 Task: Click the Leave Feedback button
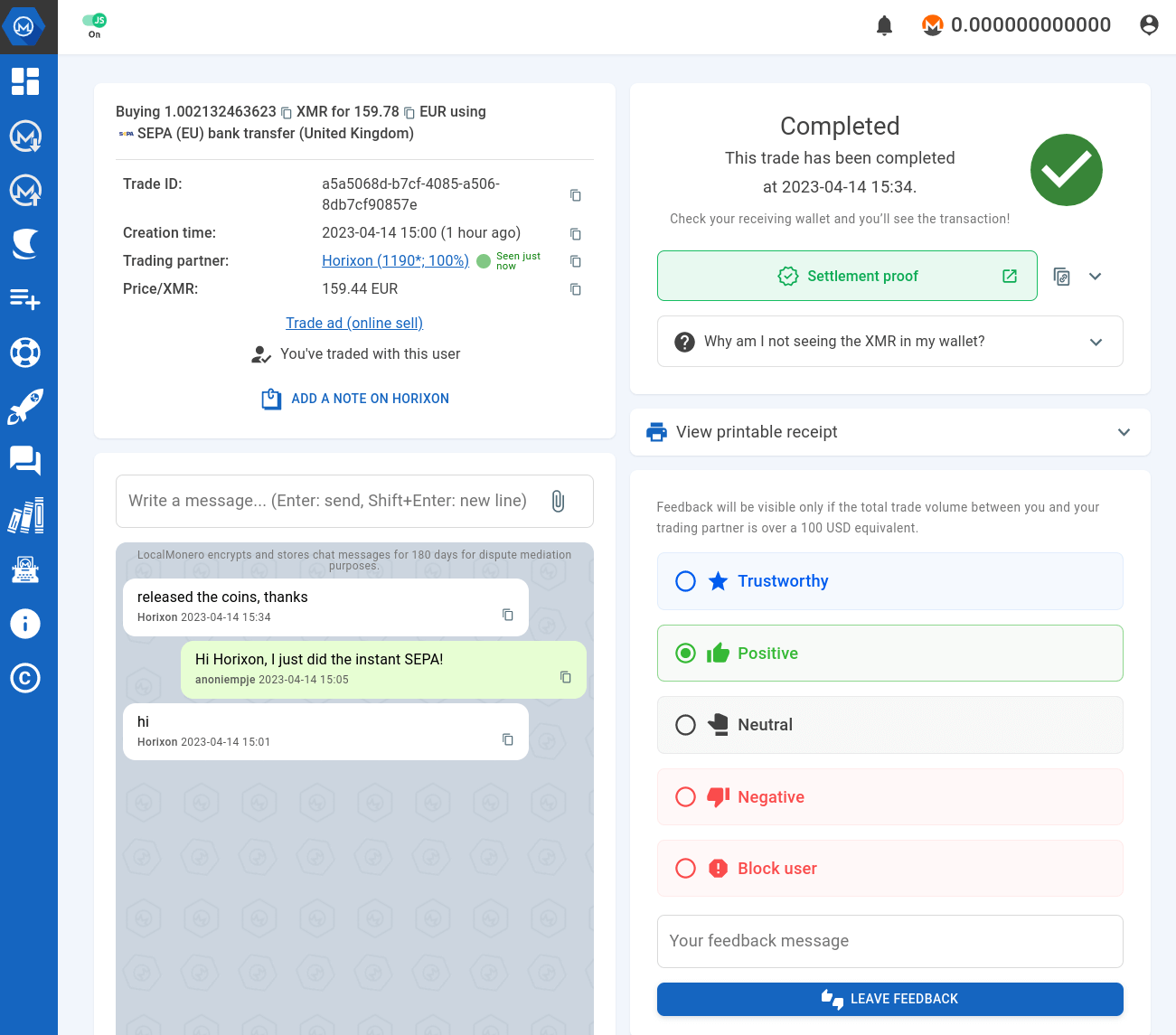[889, 999]
